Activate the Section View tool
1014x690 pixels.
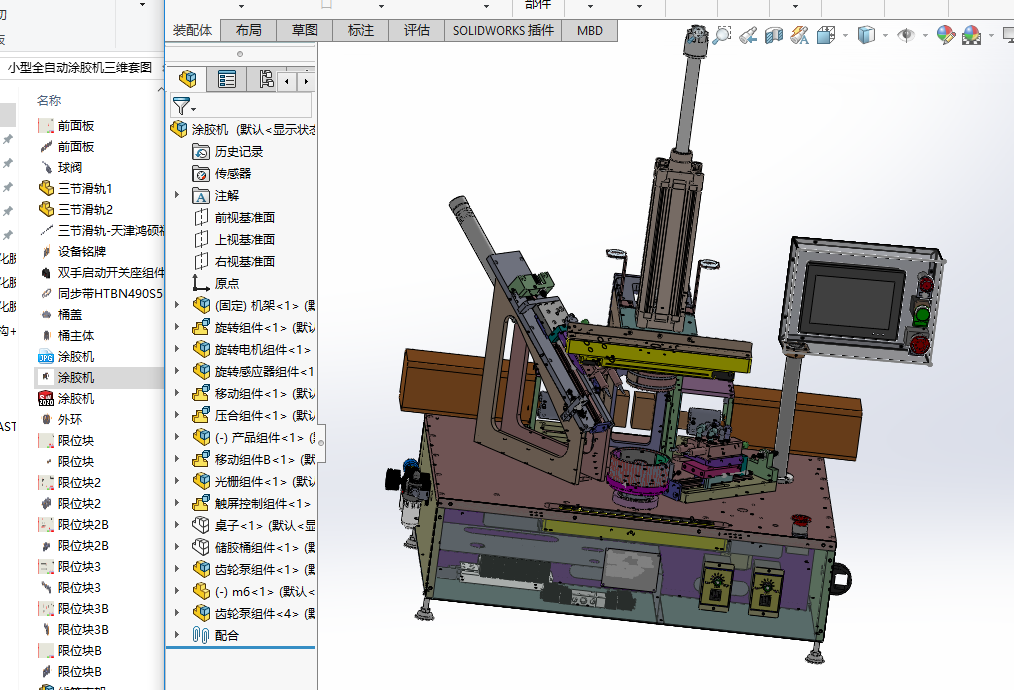coord(773,35)
